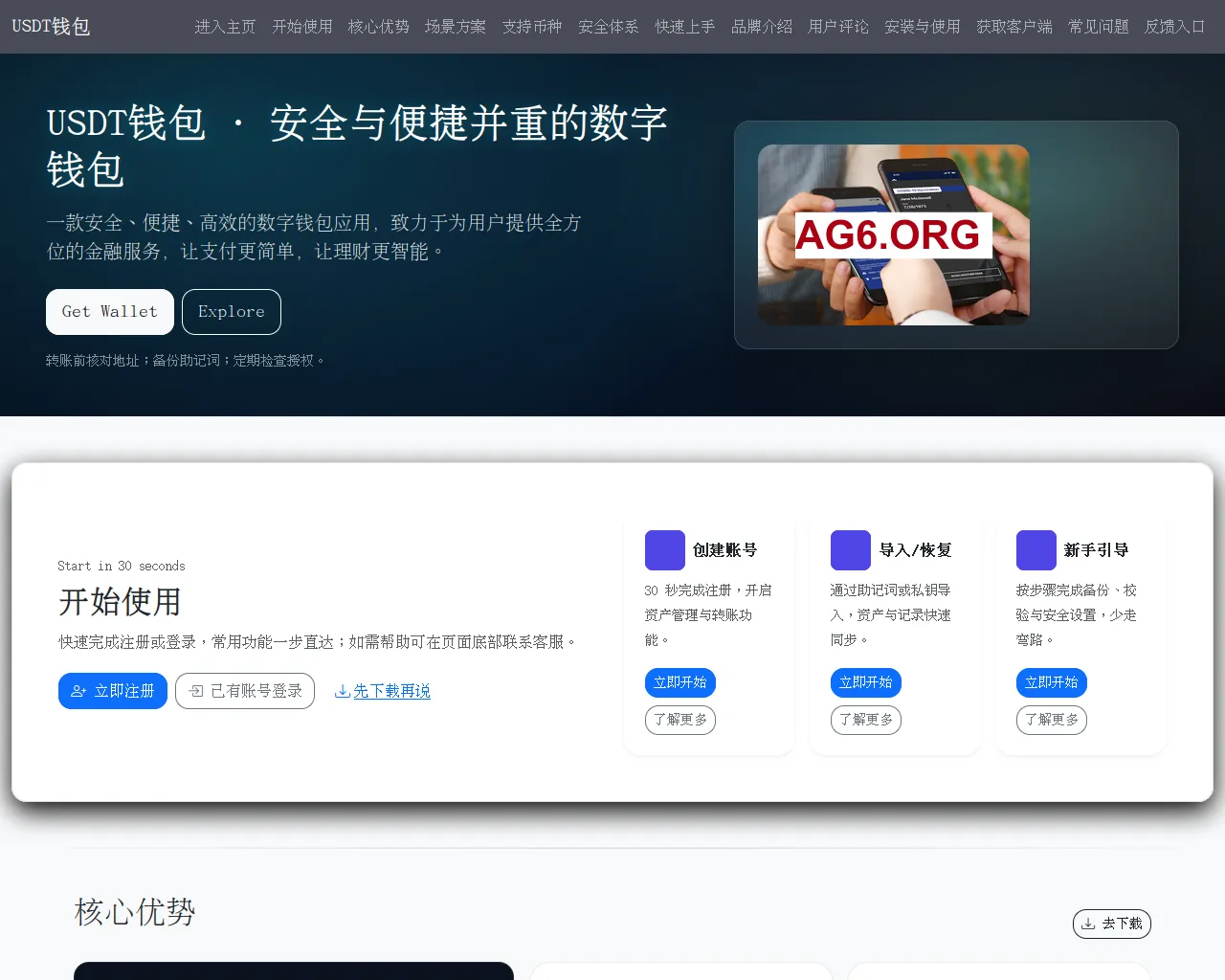Screen dimensions: 1225x980
Task: Navigate to 支持币种 section
Action: pos(532,27)
